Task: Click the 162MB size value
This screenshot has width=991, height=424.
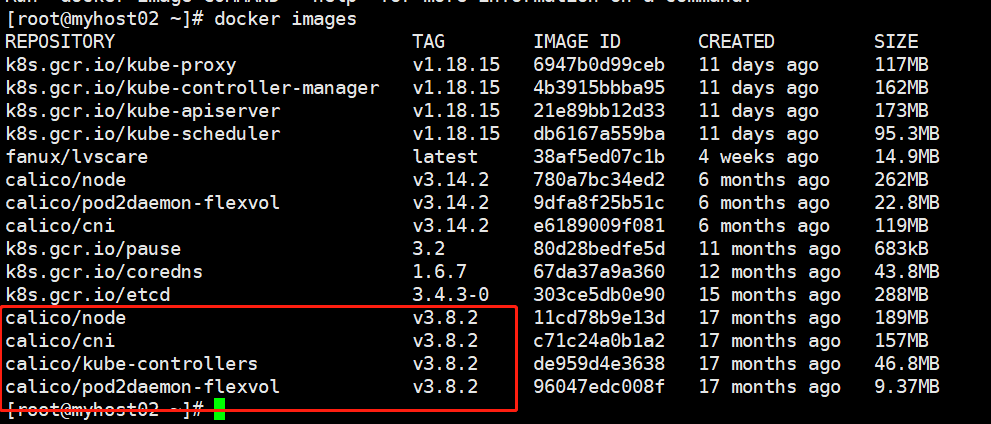Action: [x=902, y=88]
